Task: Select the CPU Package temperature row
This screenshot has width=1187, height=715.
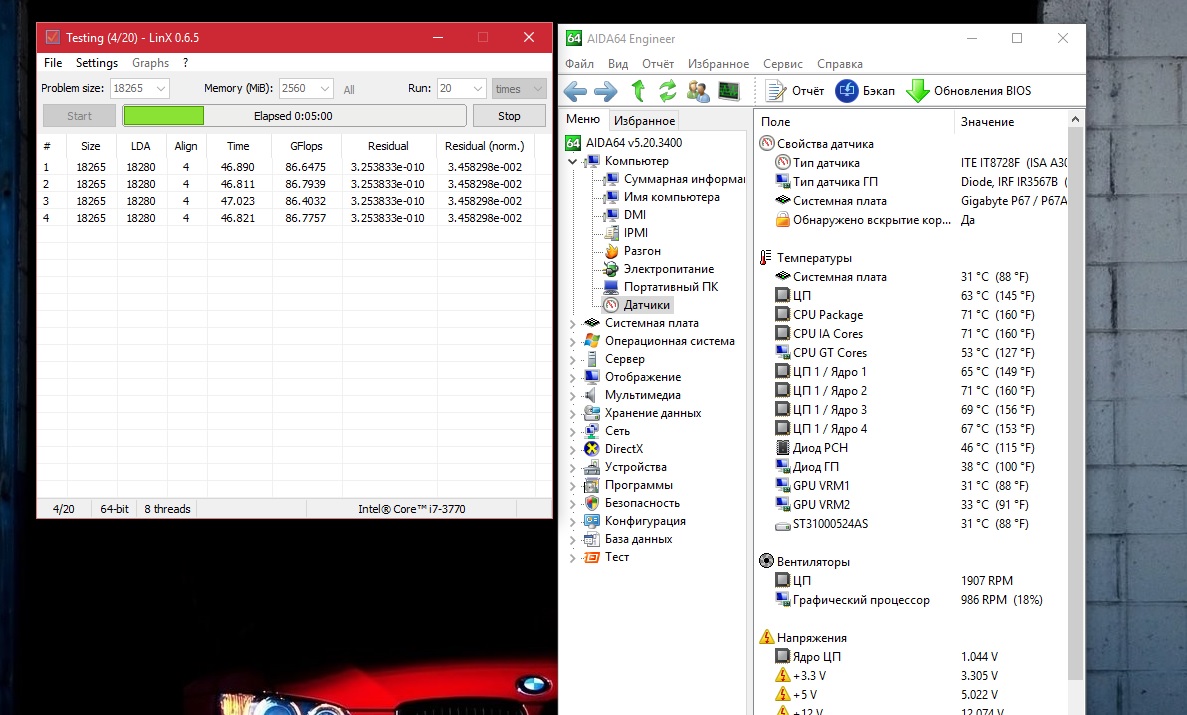Action: [912, 314]
